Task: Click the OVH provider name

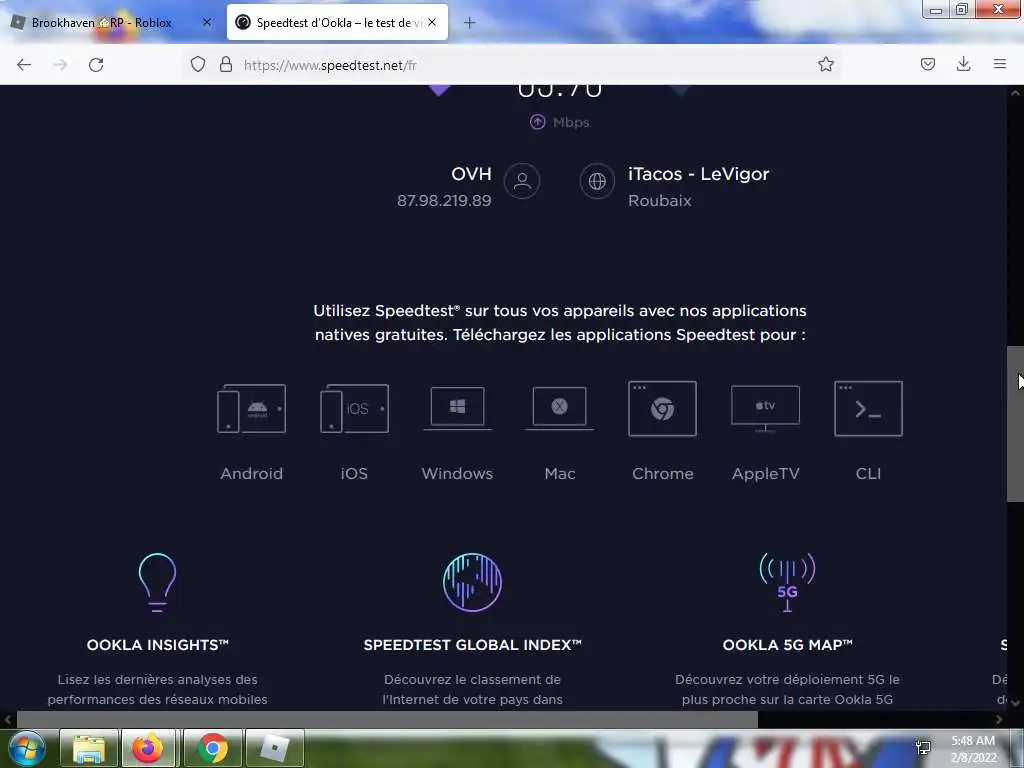Action: [471, 174]
